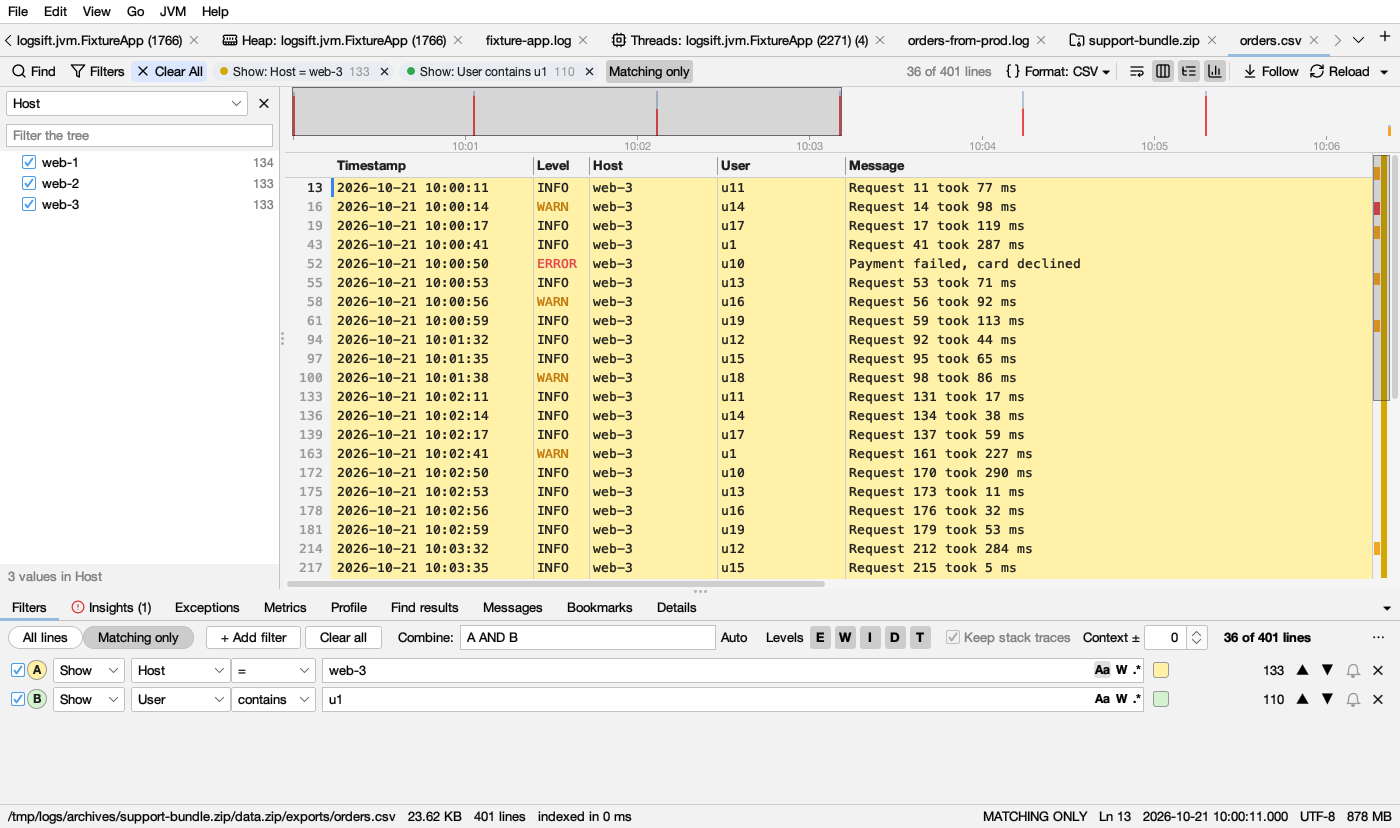Toggle the columns view icon
The image size is (1400, 828).
click(1163, 71)
